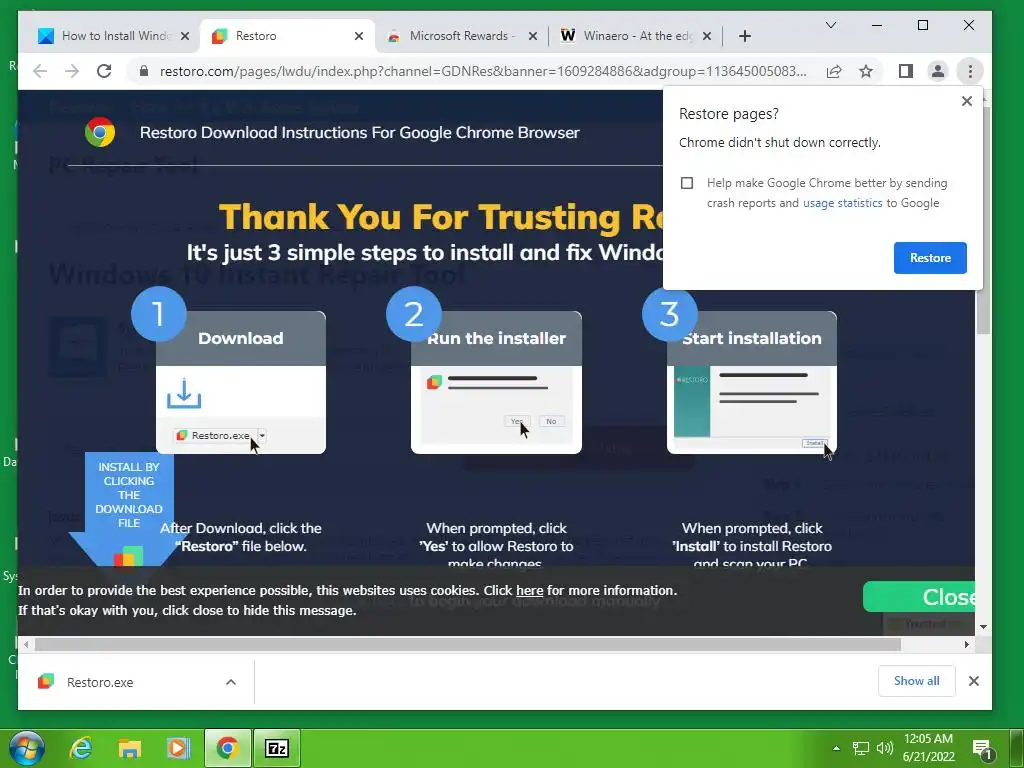Click the address bar URL field
The image size is (1024, 768).
483,71
